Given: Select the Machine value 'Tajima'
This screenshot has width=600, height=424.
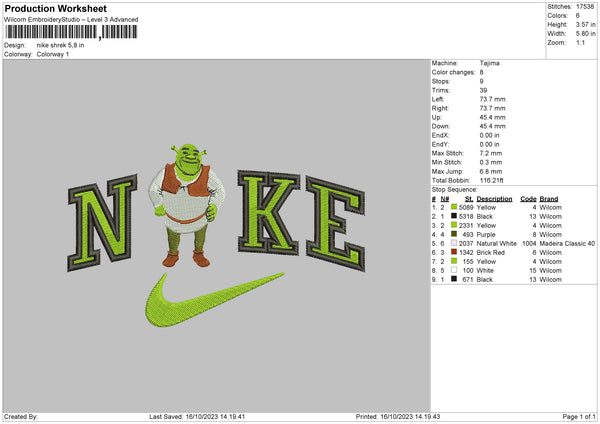Looking at the screenshot, I should [489, 63].
